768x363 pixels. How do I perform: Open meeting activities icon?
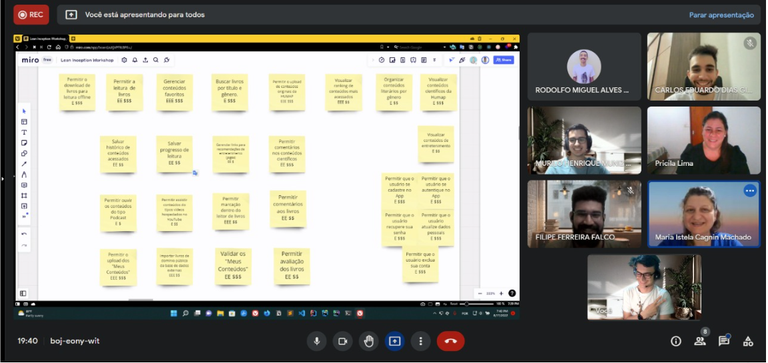tap(748, 341)
